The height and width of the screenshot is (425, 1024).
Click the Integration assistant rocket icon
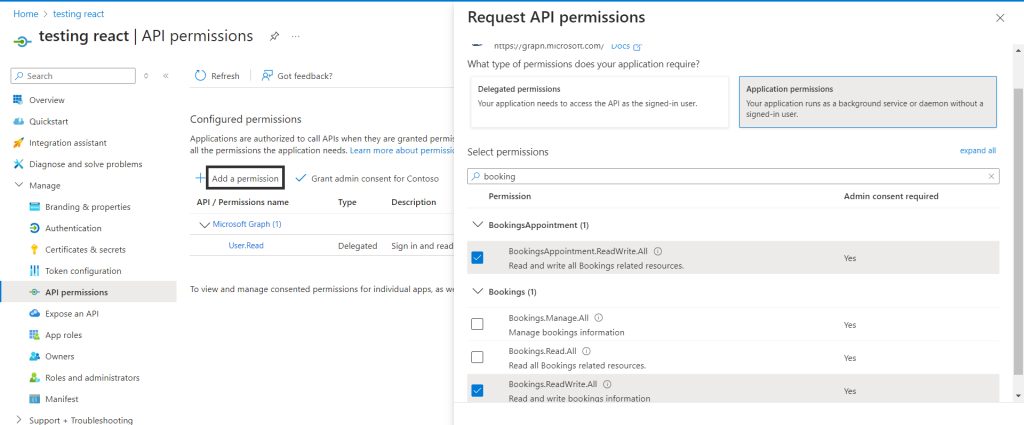coord(18,143)
